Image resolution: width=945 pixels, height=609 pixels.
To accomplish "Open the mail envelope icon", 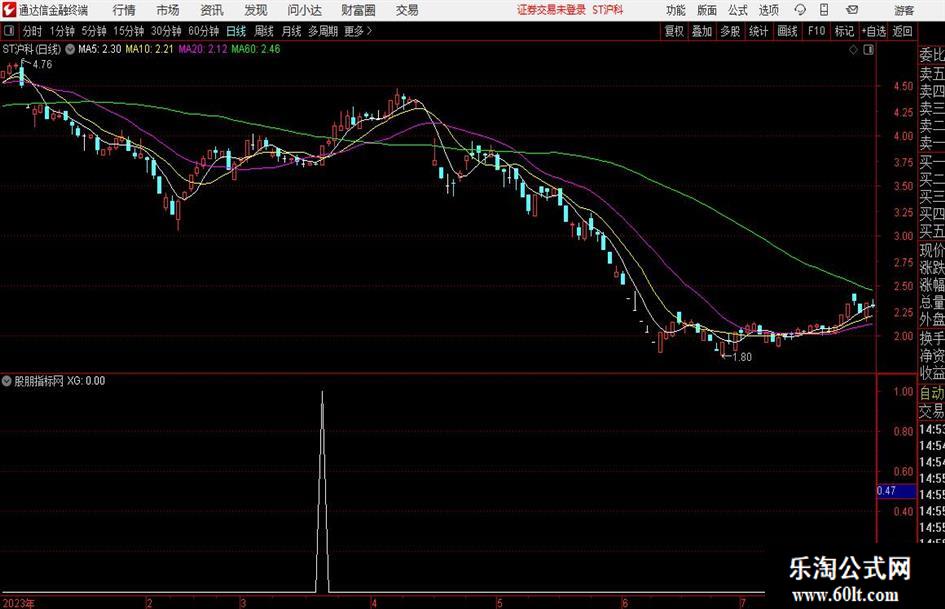I will point(852,10).
